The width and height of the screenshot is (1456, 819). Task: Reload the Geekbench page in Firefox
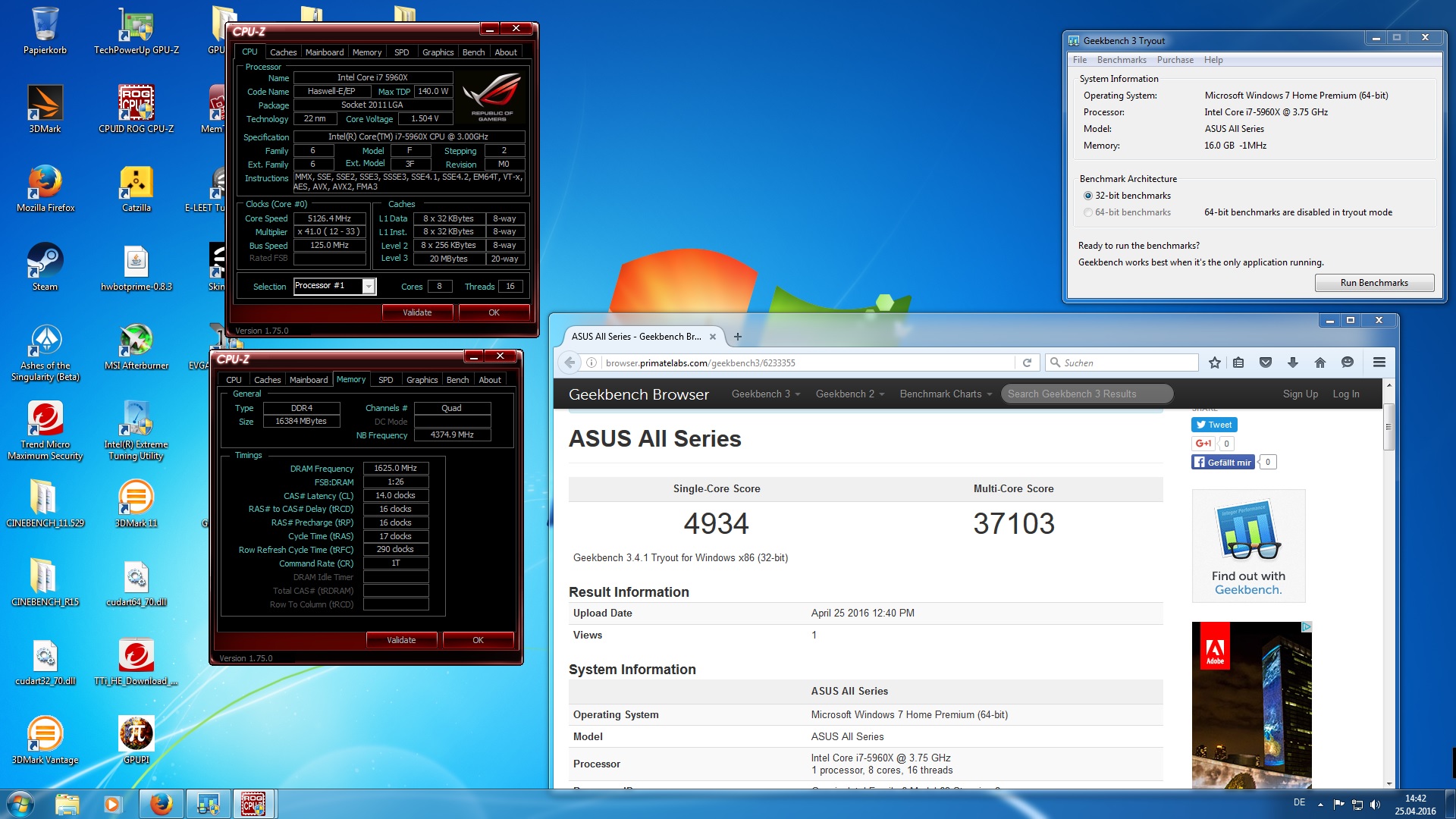click(x=1027, y=362)
